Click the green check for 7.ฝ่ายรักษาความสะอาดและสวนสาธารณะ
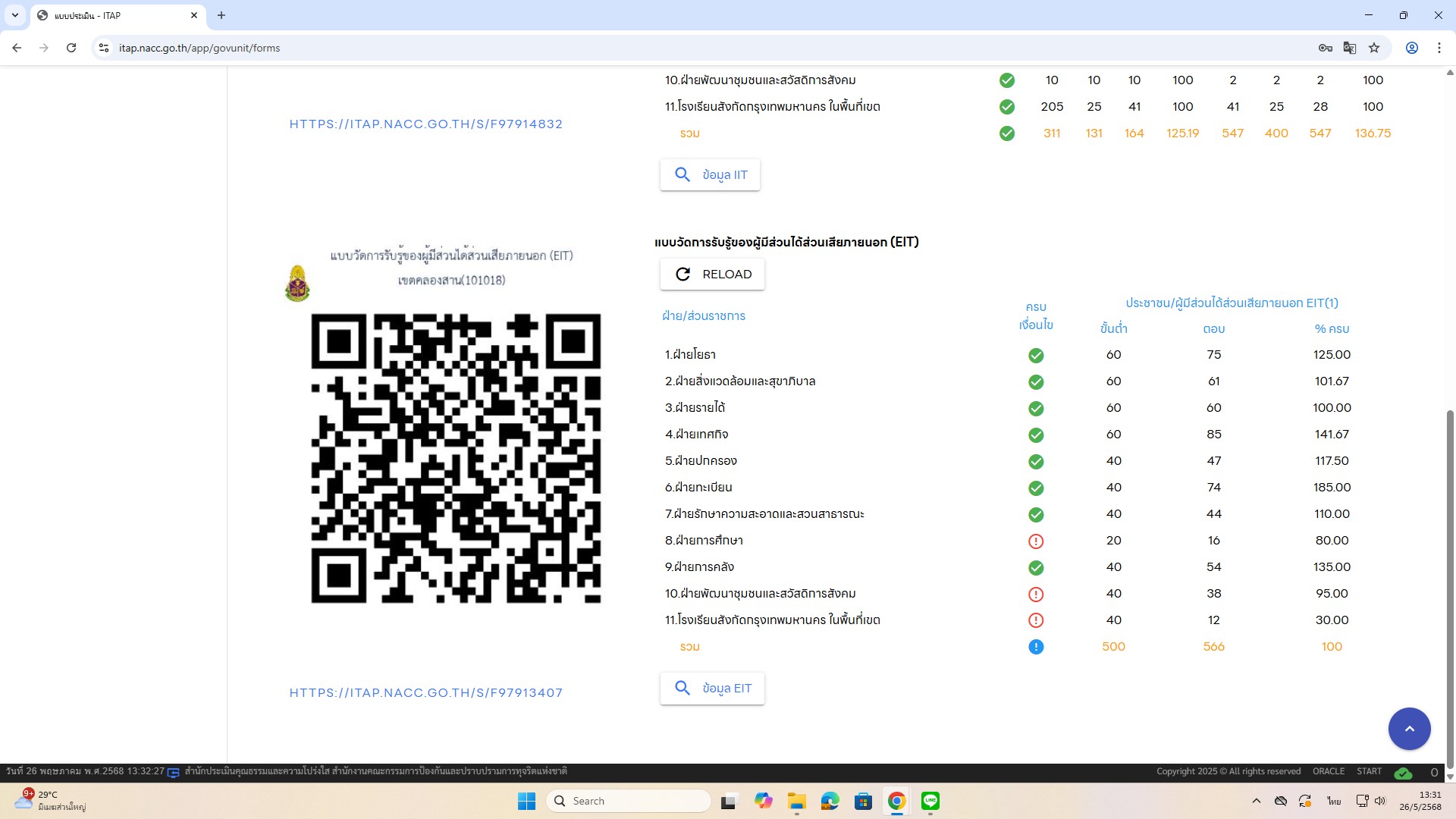 click(x=1036, y=515)
